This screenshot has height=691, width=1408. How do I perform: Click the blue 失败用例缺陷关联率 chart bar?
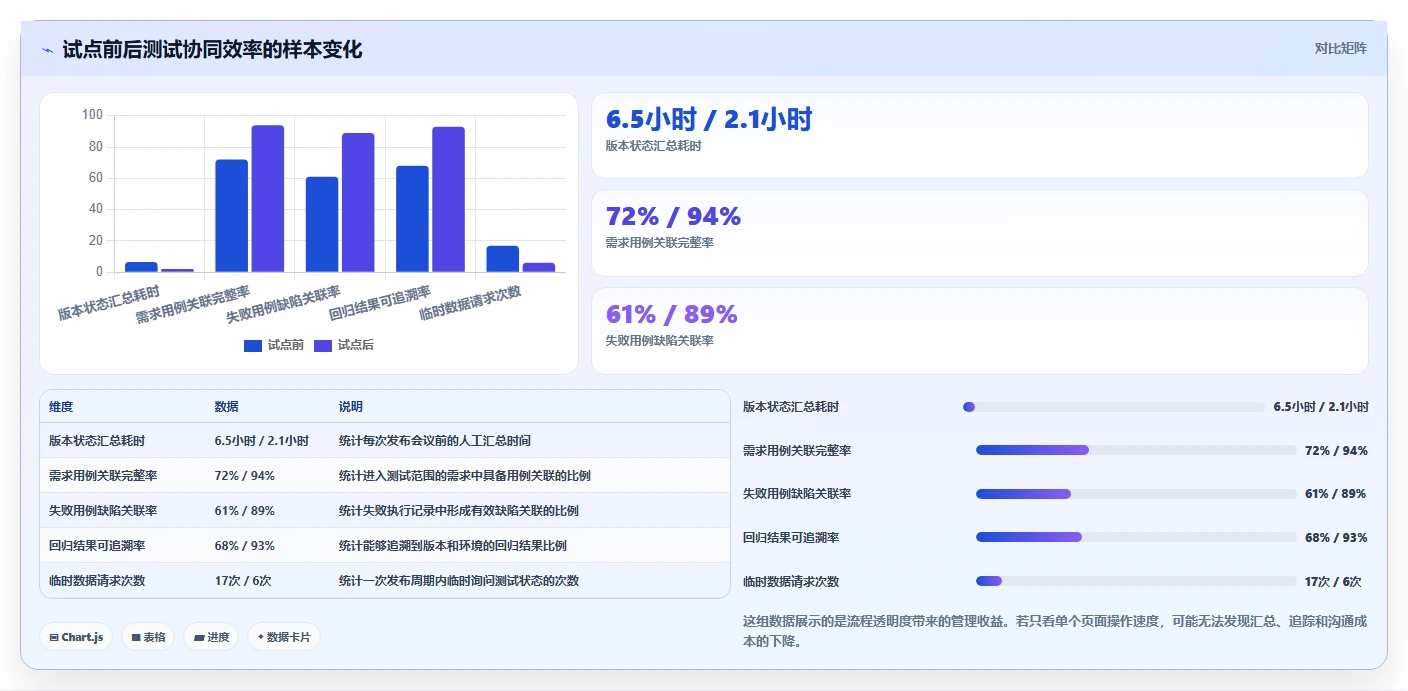pos(322,224)
